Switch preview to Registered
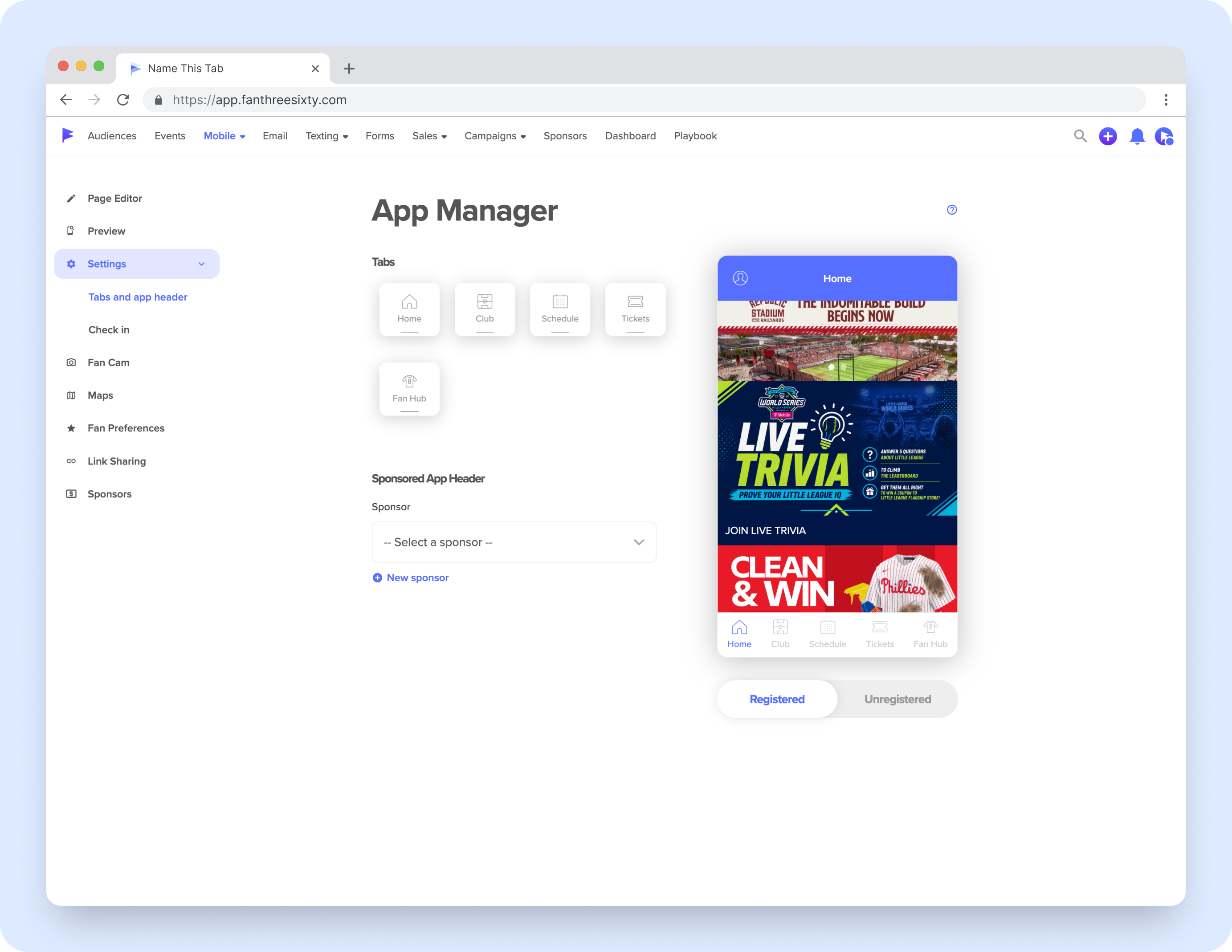Screen dimensions: 1232x952 coord(777,700)
